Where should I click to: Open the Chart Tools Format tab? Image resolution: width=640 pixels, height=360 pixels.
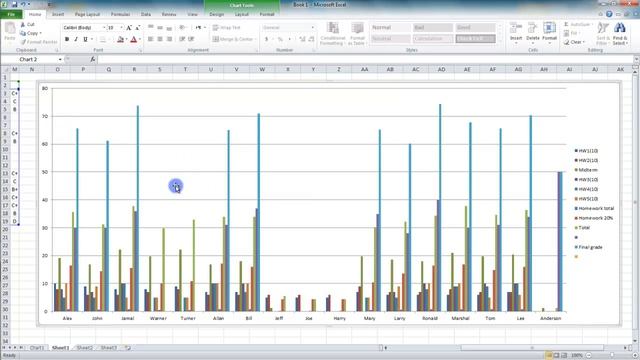tap(267, 14)
